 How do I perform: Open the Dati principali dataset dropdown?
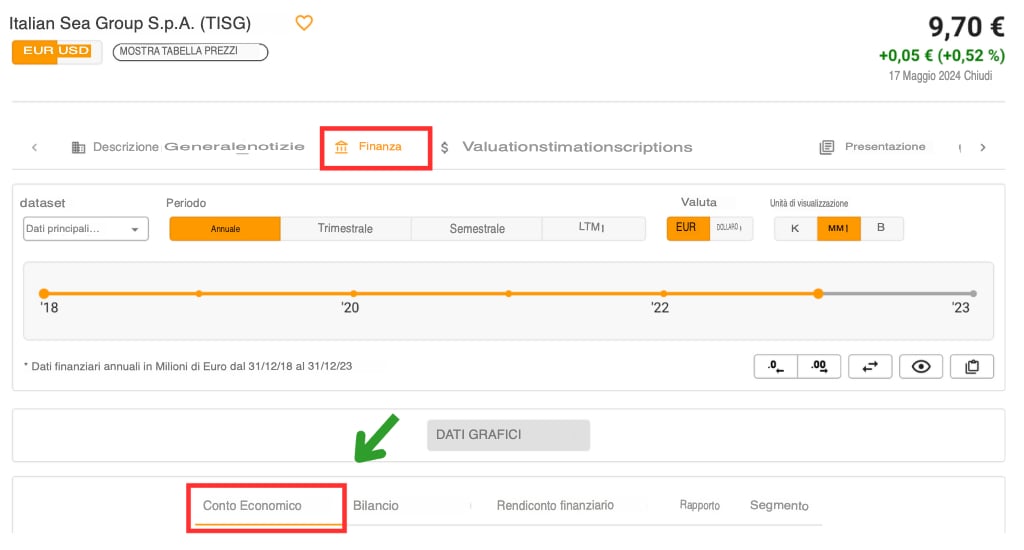[85, 229]
